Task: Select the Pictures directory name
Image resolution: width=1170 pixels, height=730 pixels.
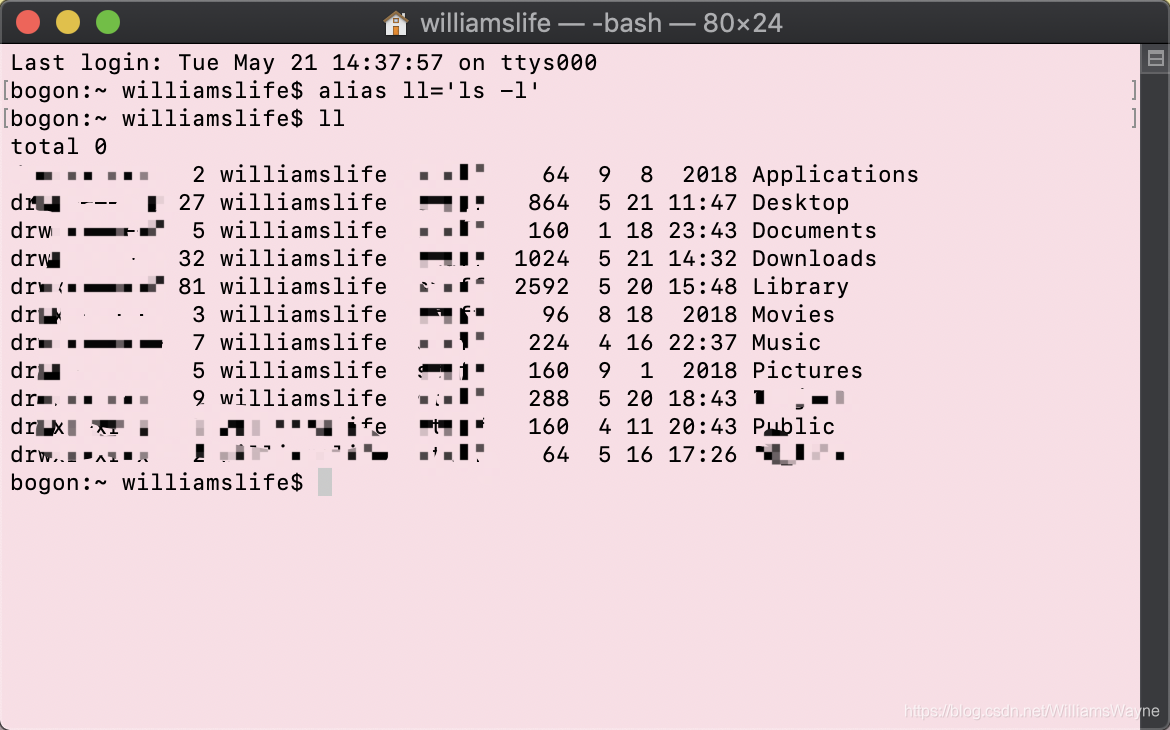Action: (807, 371)
